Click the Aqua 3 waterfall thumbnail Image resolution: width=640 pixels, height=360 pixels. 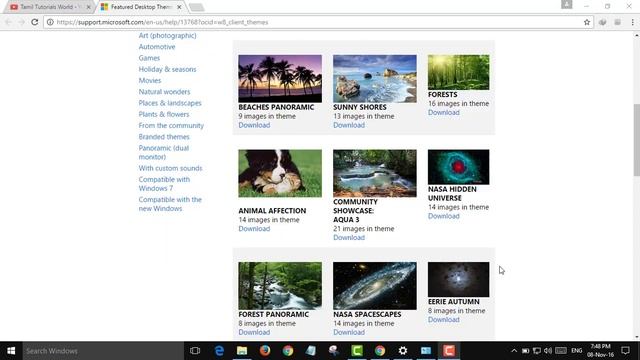(375, 173)
